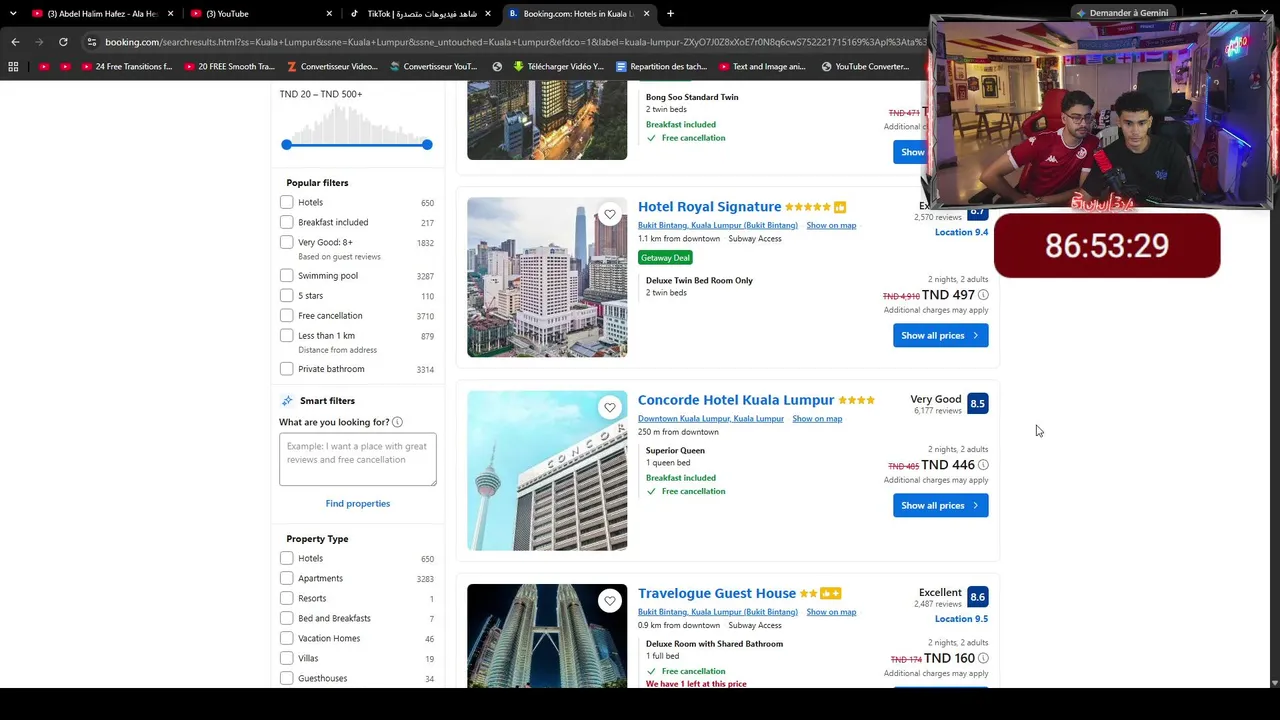Save Hotel Royal Signature with the heart icon
This screenshot has height=720, width=1280.
(x=610, y=214)
